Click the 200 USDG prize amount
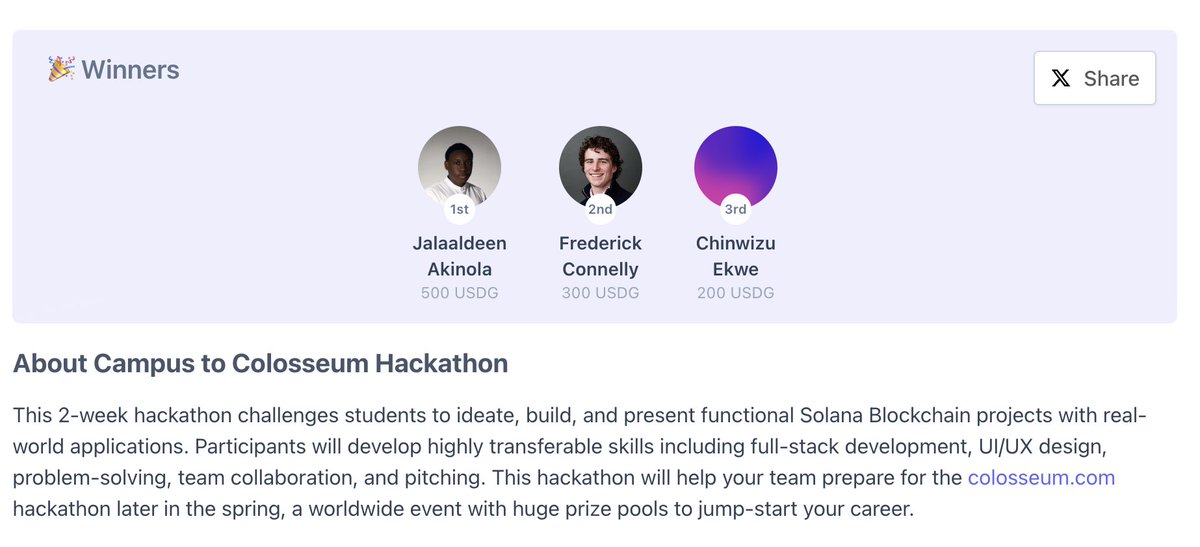The image size is (1200, 547). point(735,293)
